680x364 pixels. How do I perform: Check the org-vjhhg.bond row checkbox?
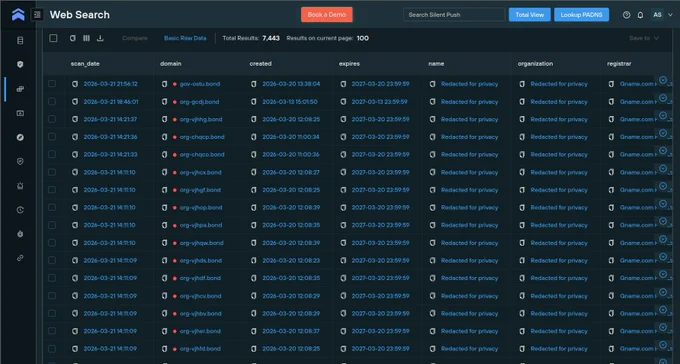pos(52,119)
